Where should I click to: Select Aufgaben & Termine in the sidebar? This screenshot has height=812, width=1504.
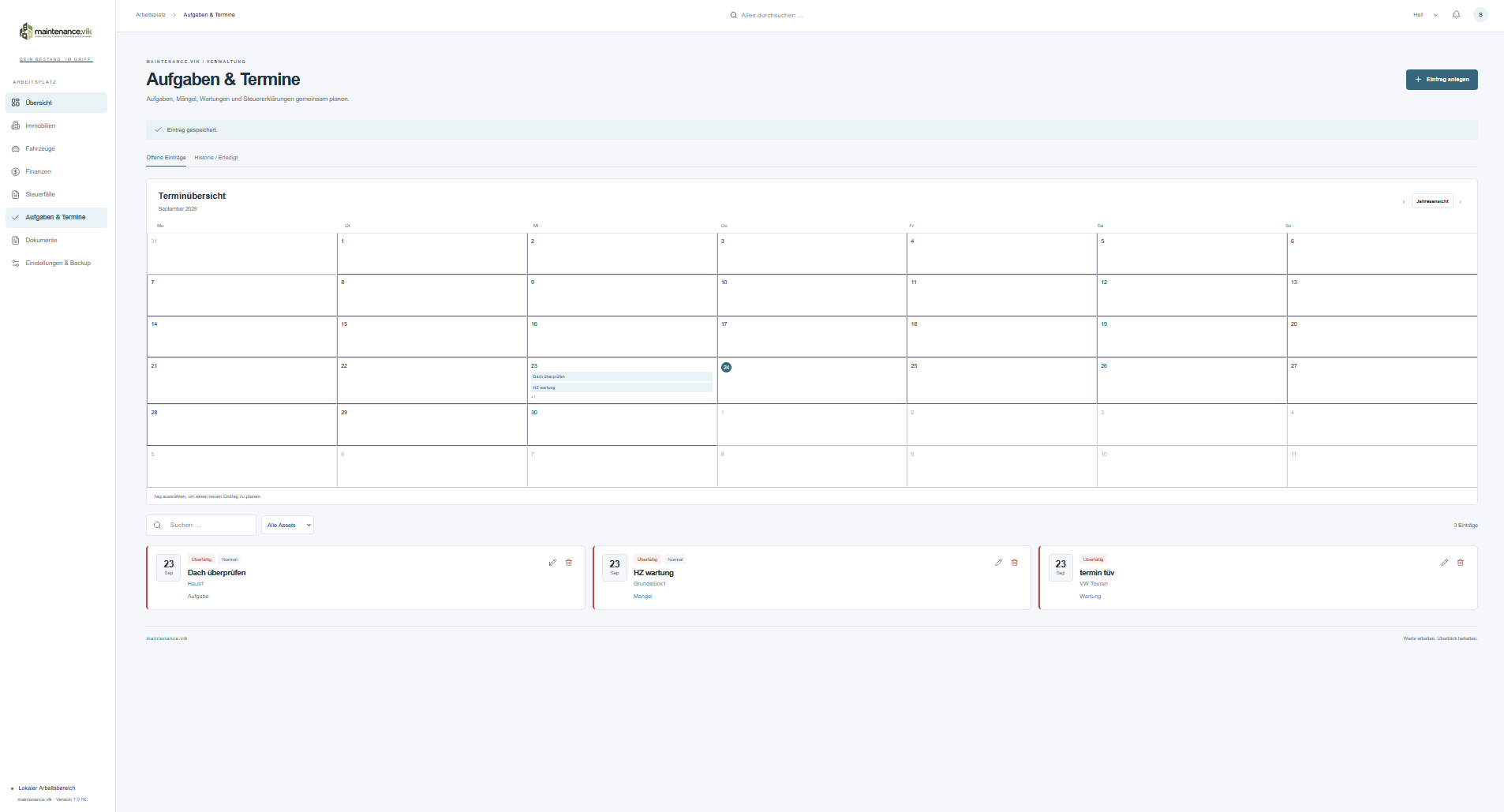56,217
